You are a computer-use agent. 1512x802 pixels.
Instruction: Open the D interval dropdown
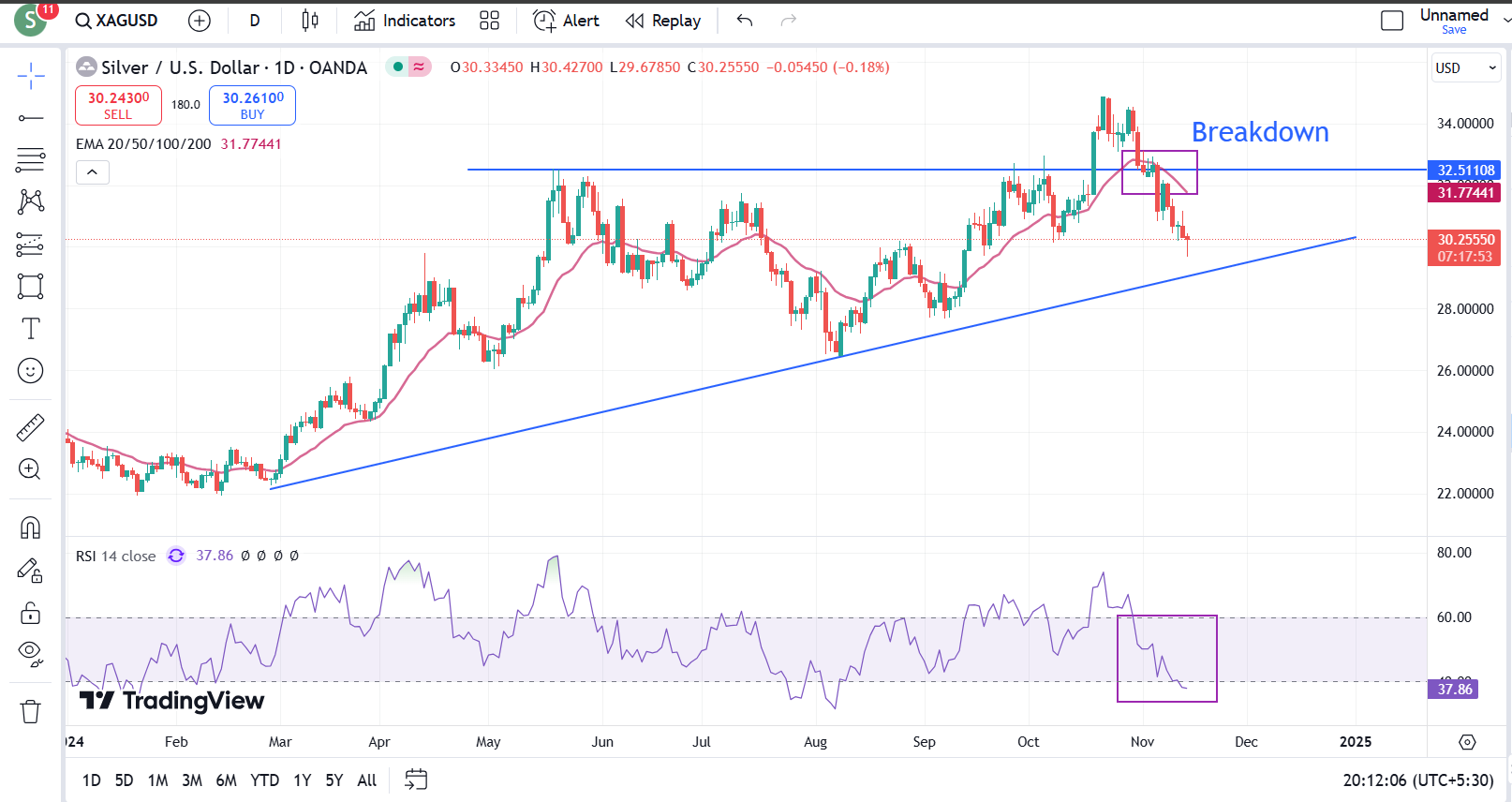255,21
